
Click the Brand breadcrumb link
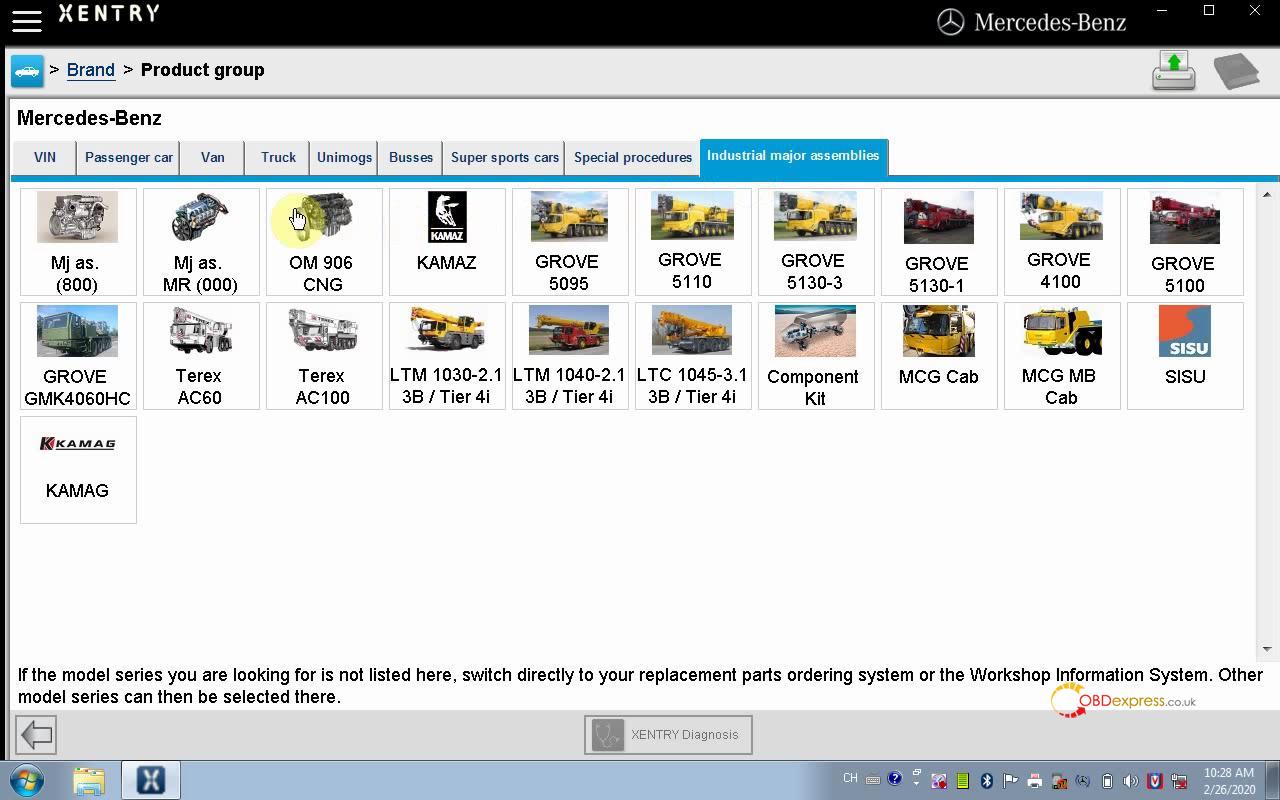tap(91, 70)
